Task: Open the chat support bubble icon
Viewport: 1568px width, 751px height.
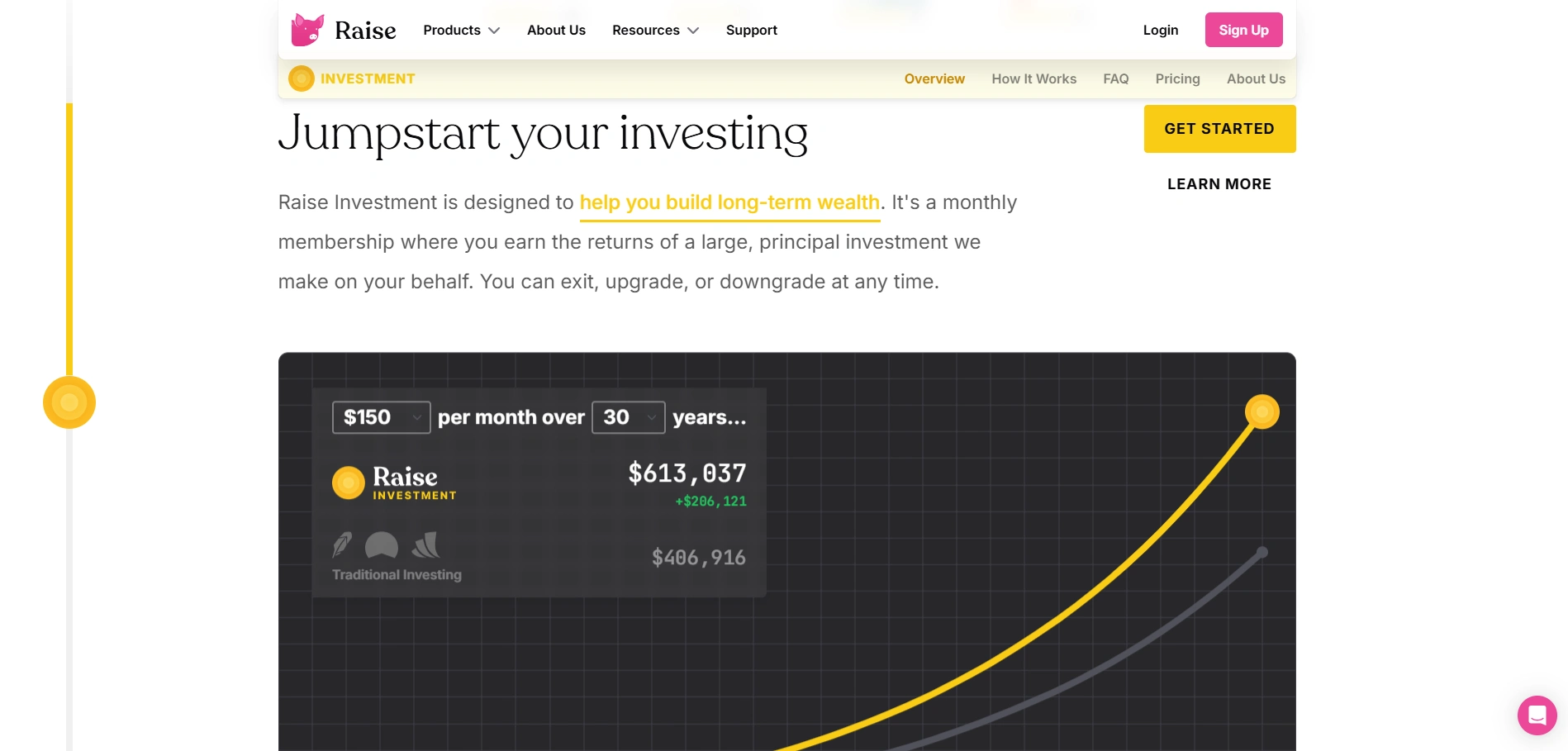Action: tap(1537, 715)
